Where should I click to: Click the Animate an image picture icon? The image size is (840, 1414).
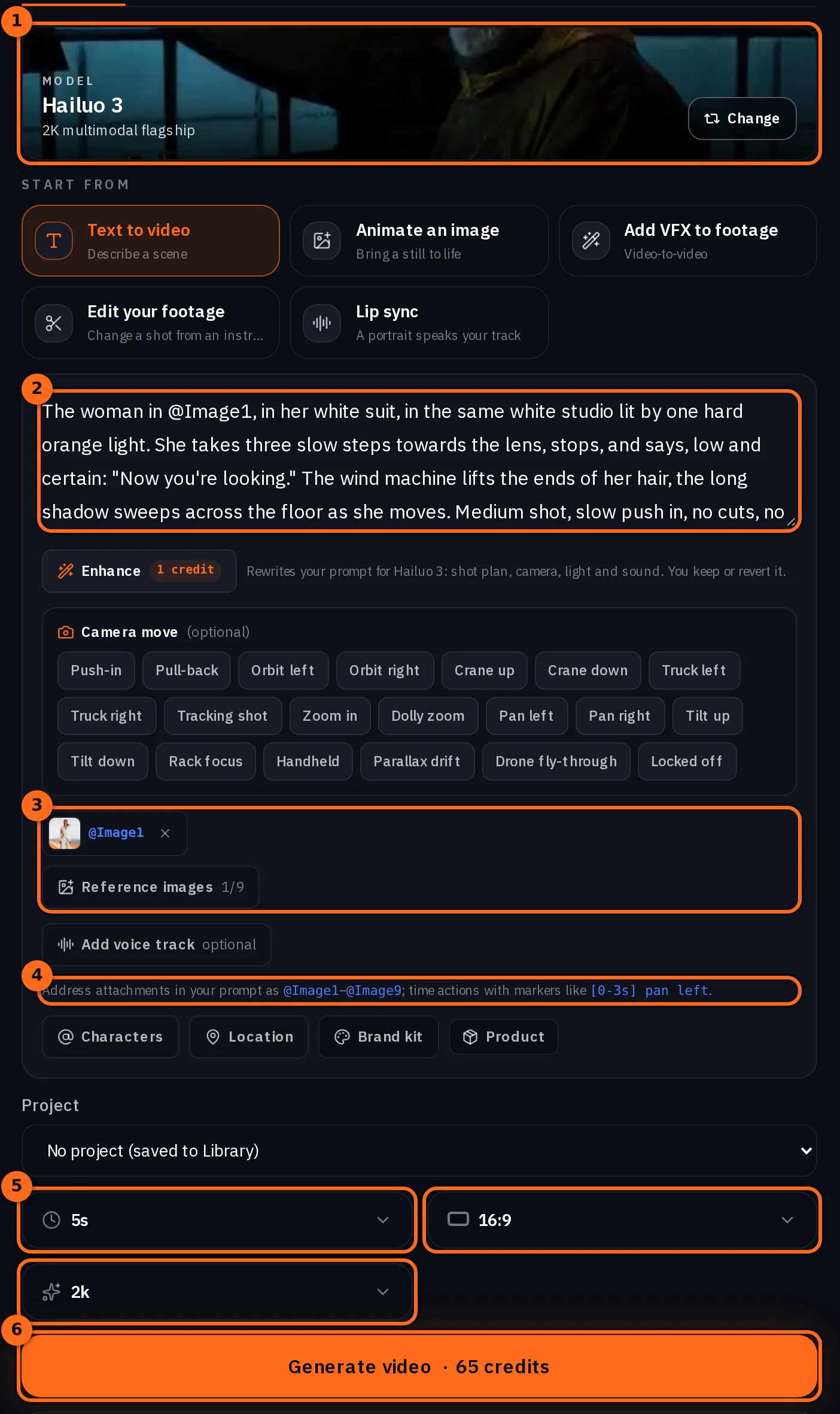coord(322,241)
